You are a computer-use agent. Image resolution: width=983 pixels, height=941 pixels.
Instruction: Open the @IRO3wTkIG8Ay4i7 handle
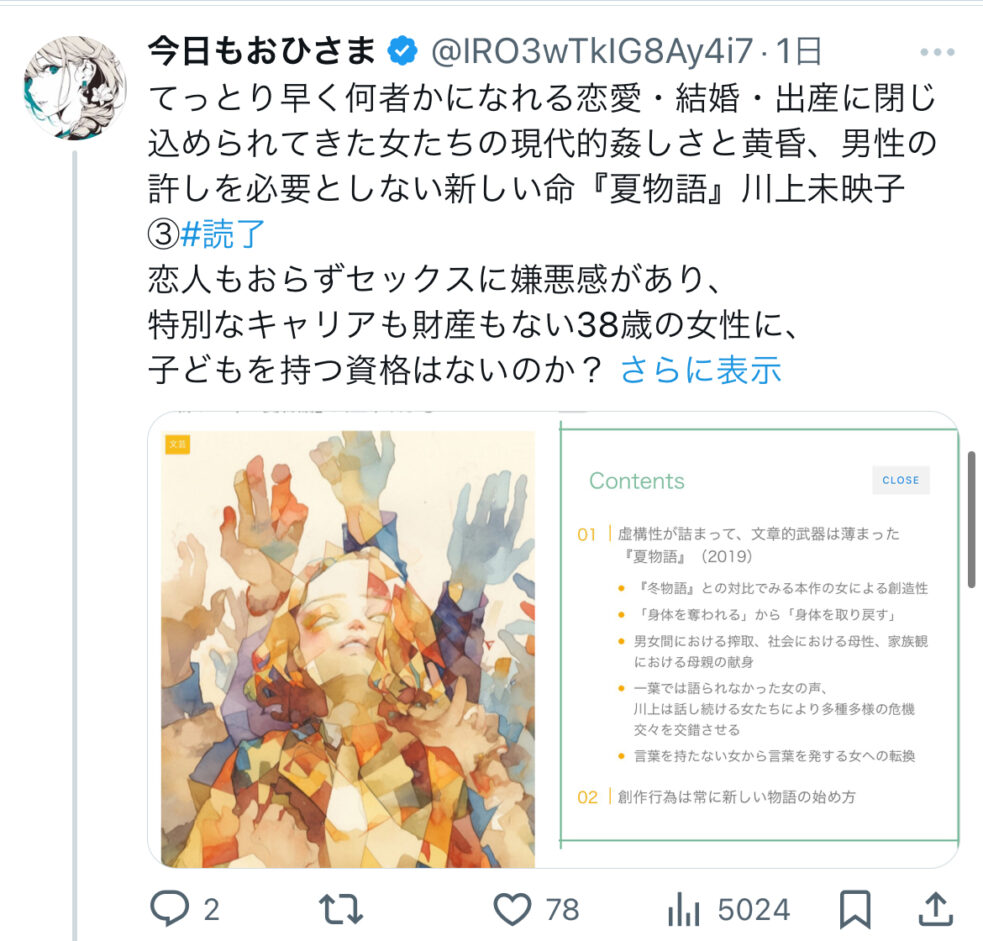(592, 51)
